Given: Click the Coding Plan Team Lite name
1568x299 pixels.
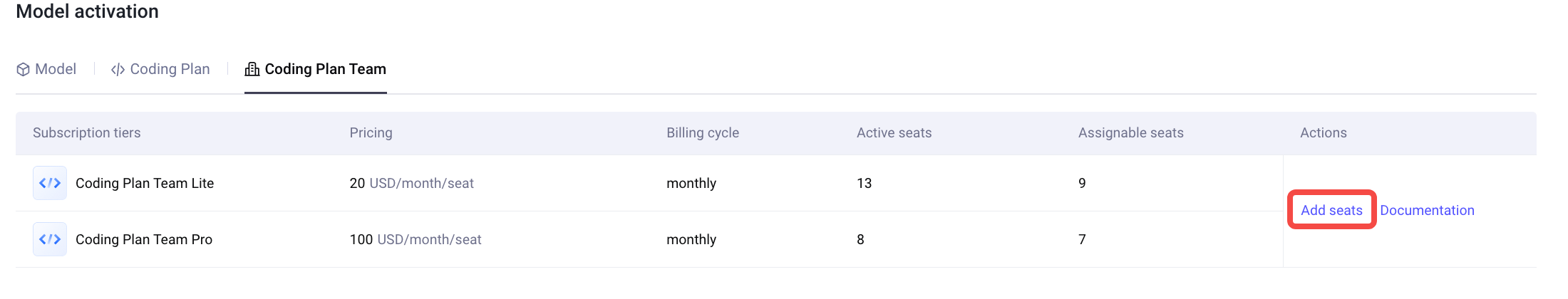Looking at the screenshot, I should click(145, 183).
